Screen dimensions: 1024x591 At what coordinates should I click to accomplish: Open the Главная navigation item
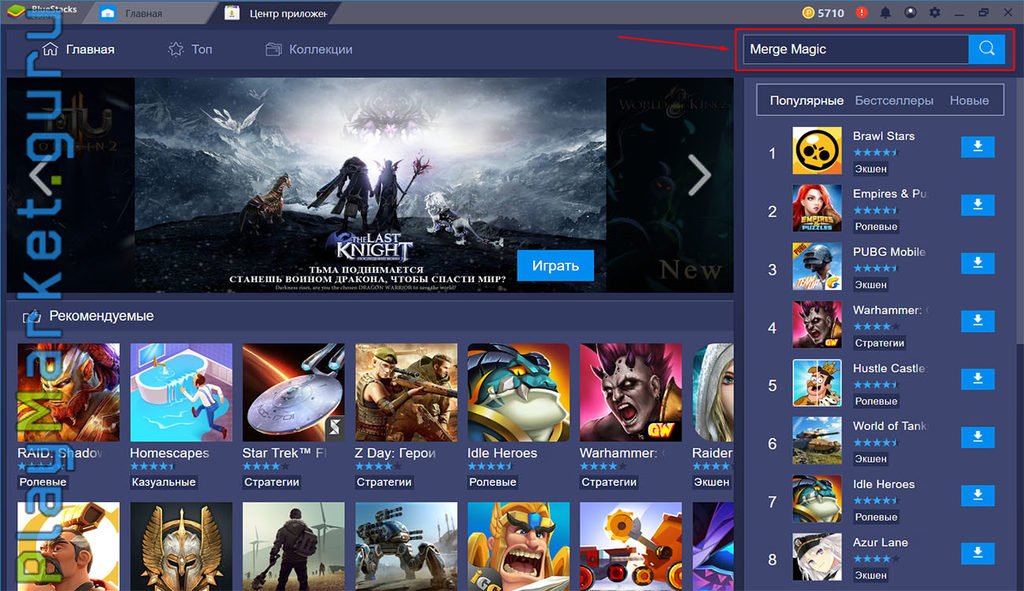click(x=78, y=49)
